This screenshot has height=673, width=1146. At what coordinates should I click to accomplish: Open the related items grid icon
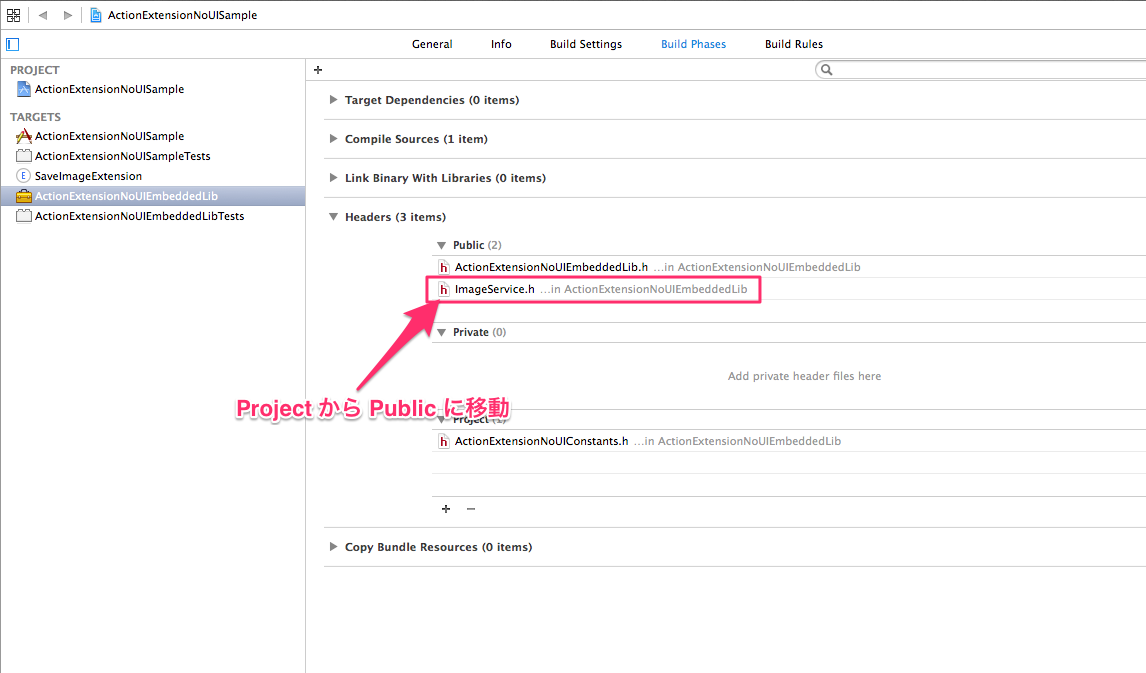point(11,15)
